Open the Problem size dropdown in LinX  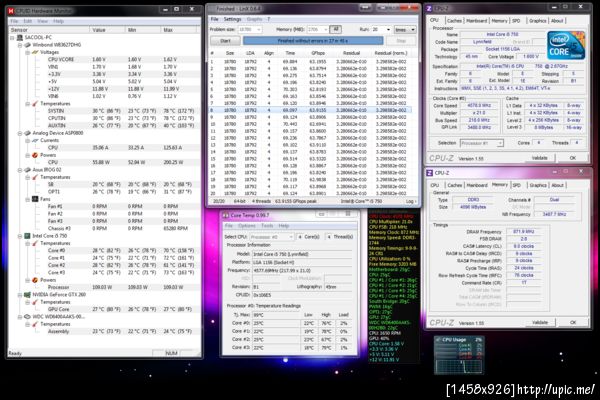(259, 29)
